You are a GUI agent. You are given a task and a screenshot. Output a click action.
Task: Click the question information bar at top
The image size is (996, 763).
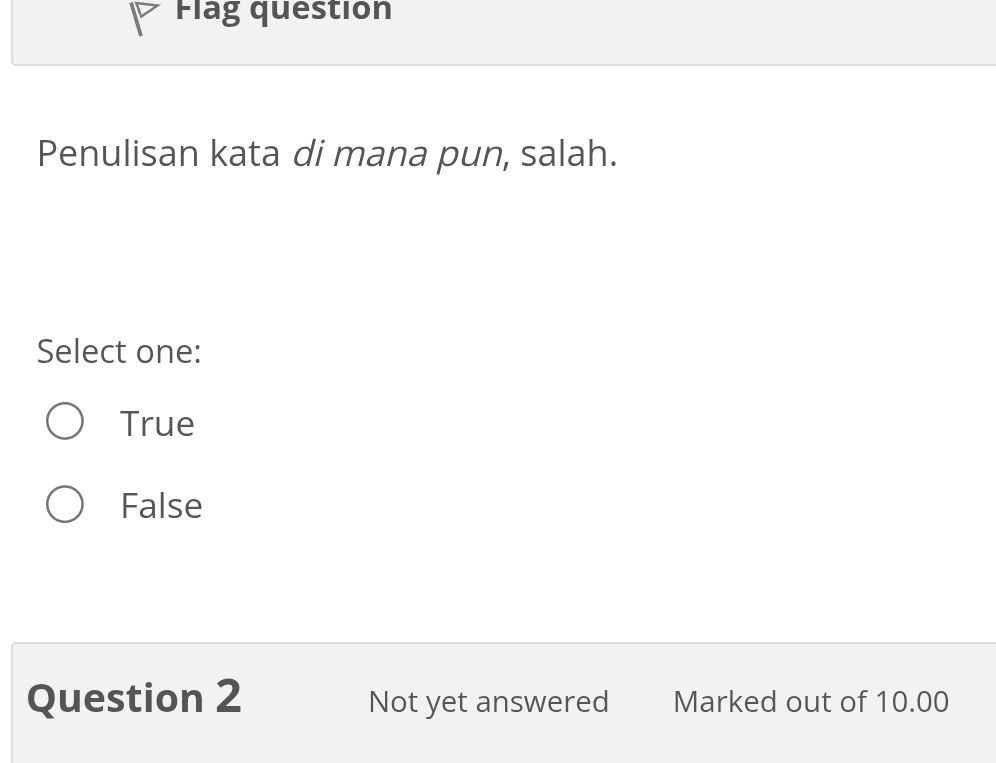coord(500,32)
